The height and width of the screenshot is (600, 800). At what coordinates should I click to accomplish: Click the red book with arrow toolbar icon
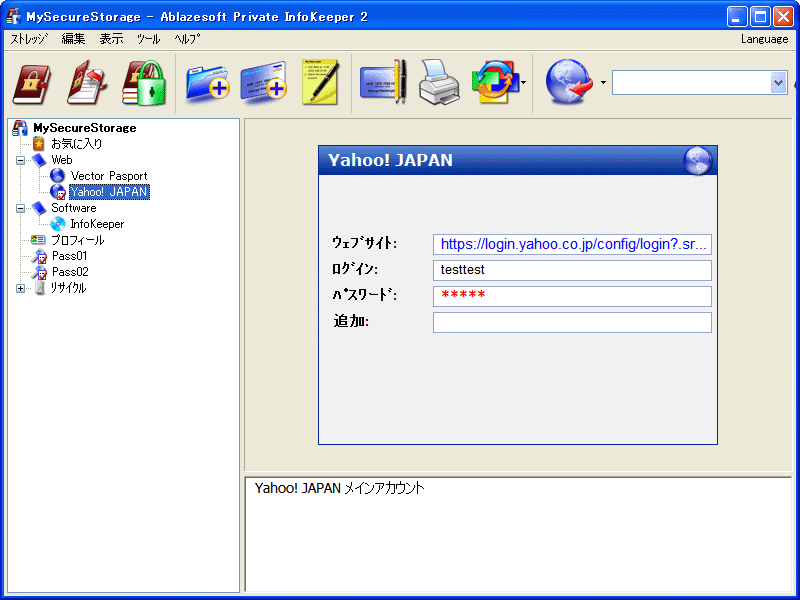point(87,83)
